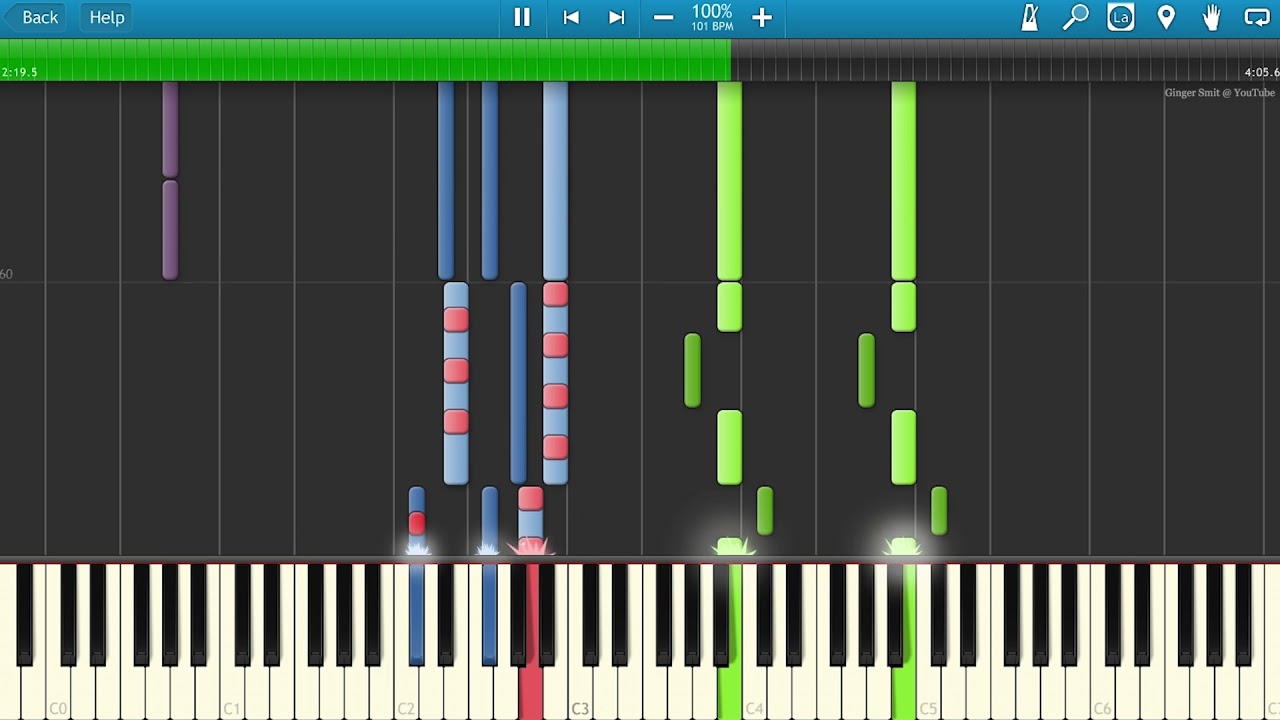Open the Help button
Viewport: 1280px width, 720px height.
pyautogui.click(x=107, y=17)
